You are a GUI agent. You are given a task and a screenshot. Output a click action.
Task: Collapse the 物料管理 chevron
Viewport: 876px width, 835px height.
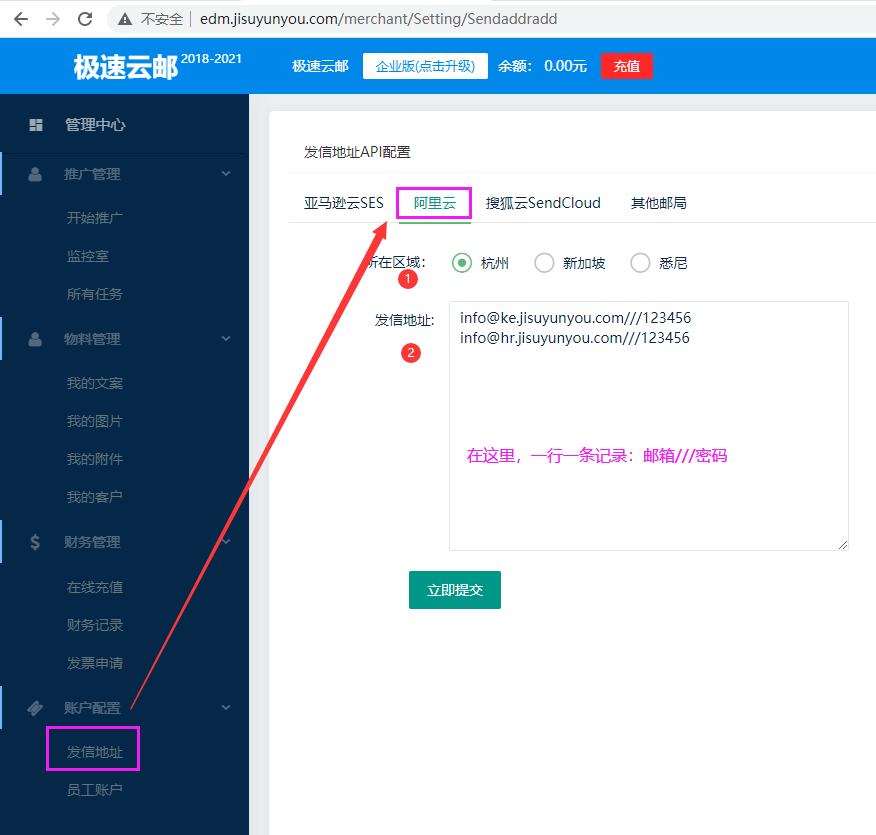point(226,338)
